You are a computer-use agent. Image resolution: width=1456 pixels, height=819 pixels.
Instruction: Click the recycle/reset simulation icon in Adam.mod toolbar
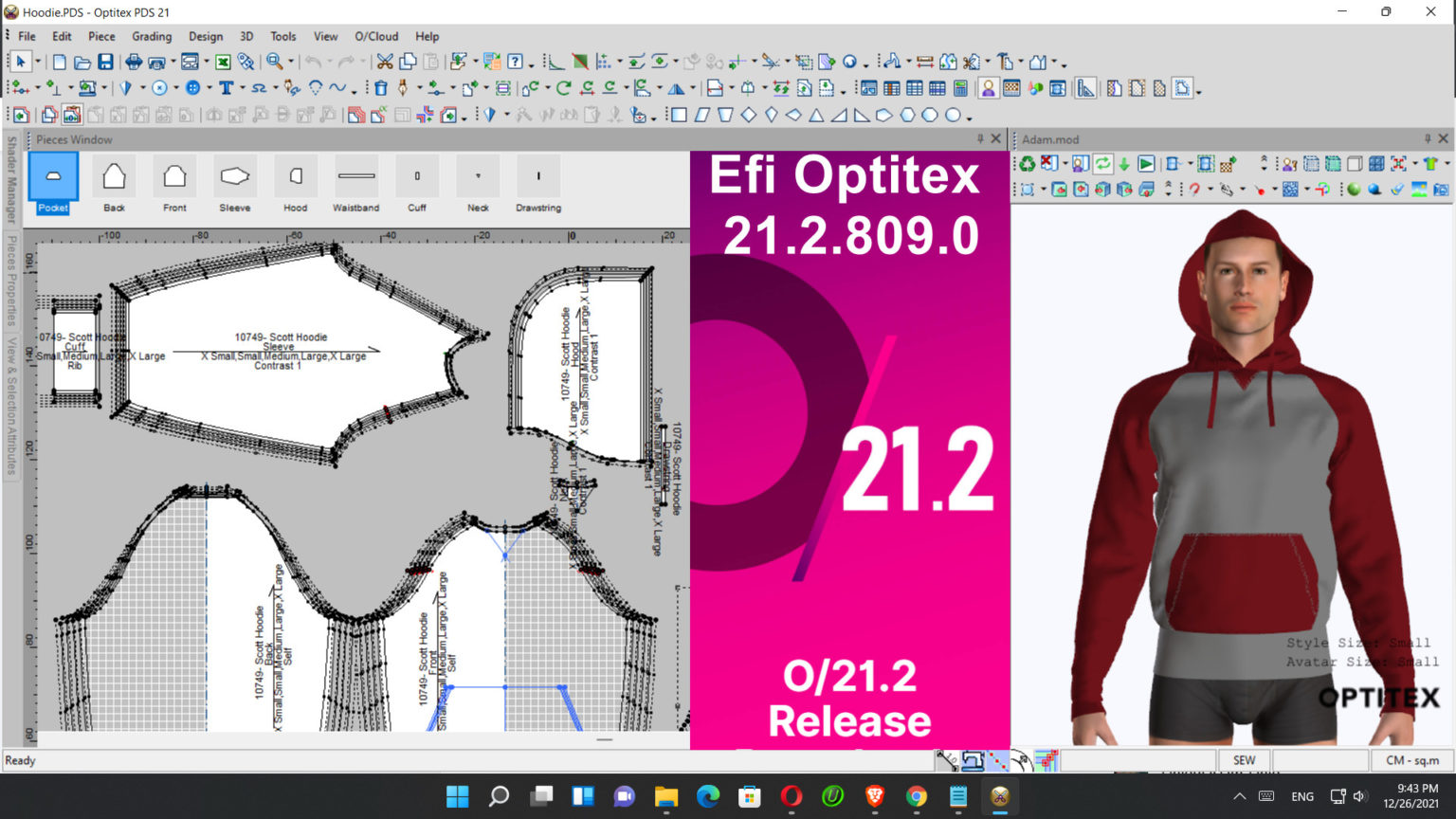[x=1028, y=163]
